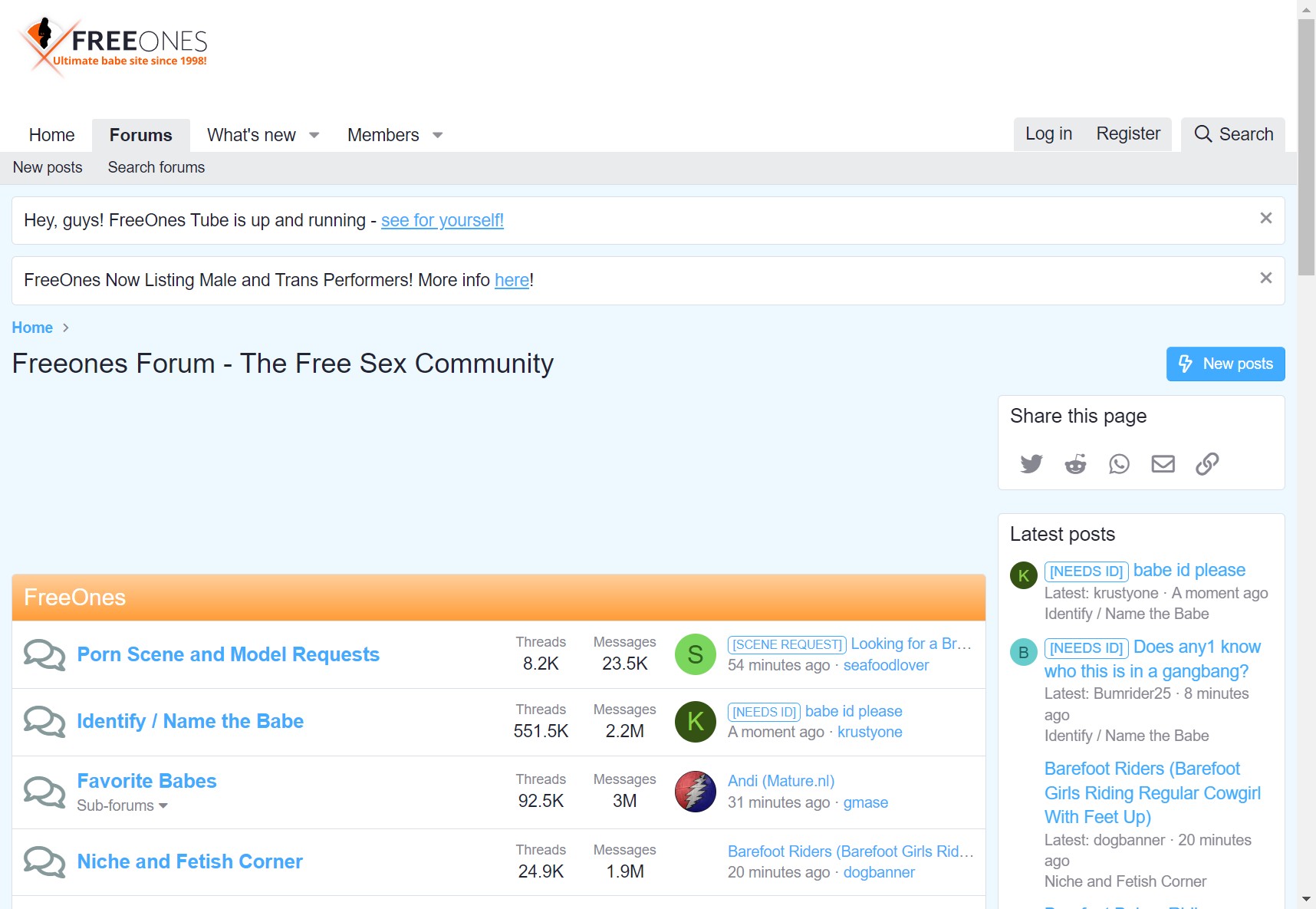Expand the What's new dropdown arrow
The width and height of the screenshot is (1316, 909).
(x=314, y=135)
